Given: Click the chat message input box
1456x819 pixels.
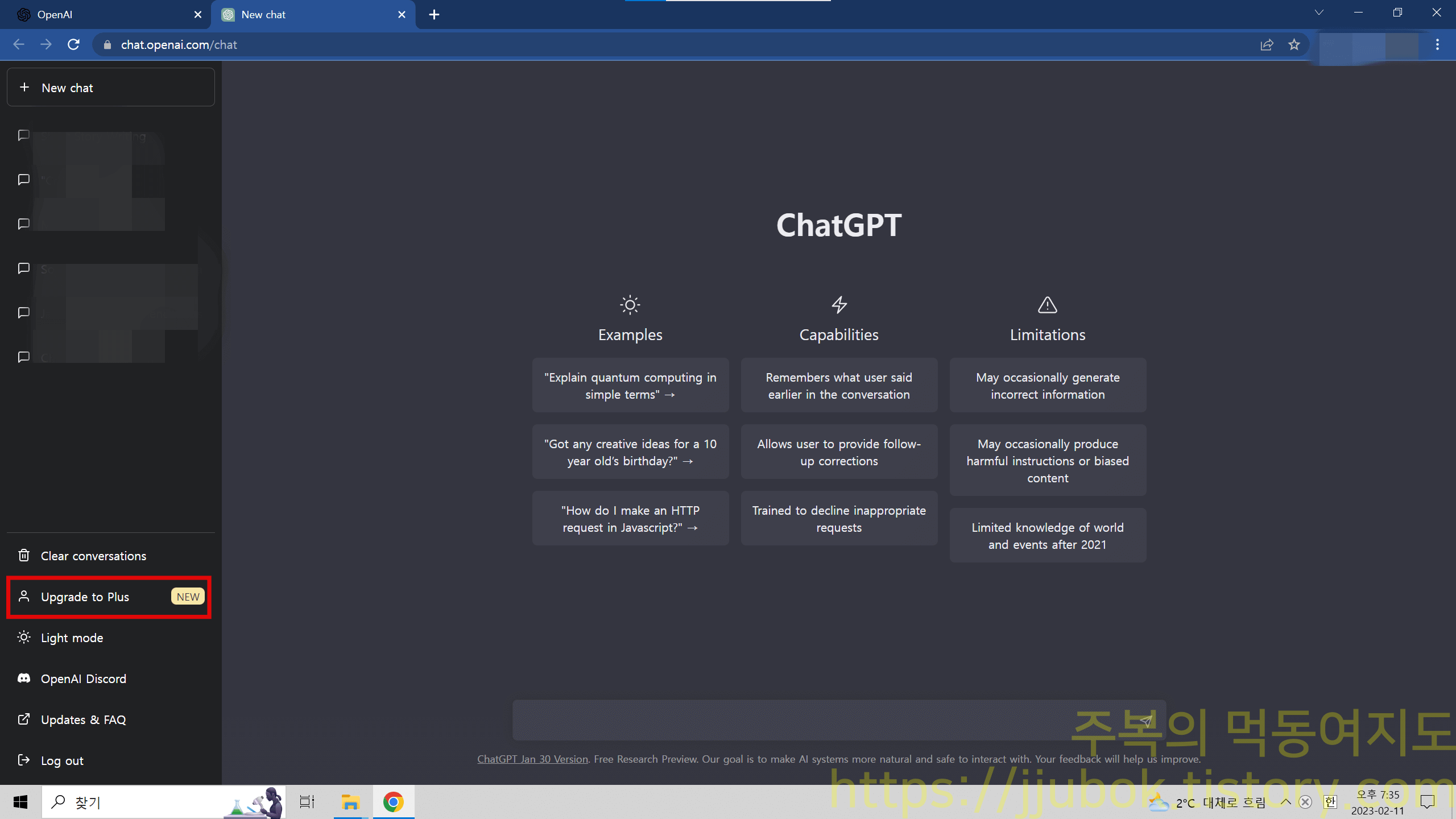Looking at the screenshot, I should (796, 720).
